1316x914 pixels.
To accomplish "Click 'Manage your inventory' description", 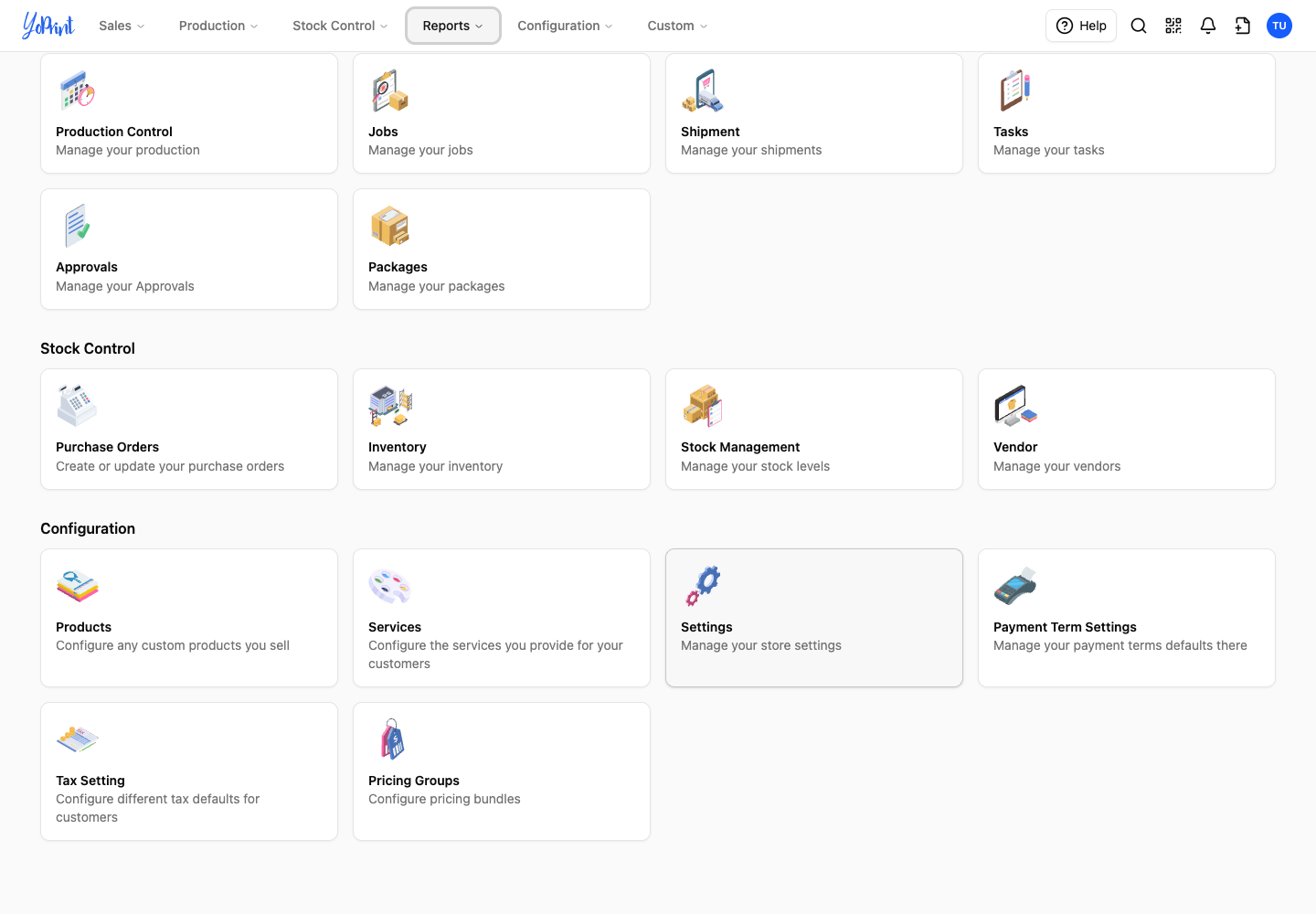I will tap(435, 466).
